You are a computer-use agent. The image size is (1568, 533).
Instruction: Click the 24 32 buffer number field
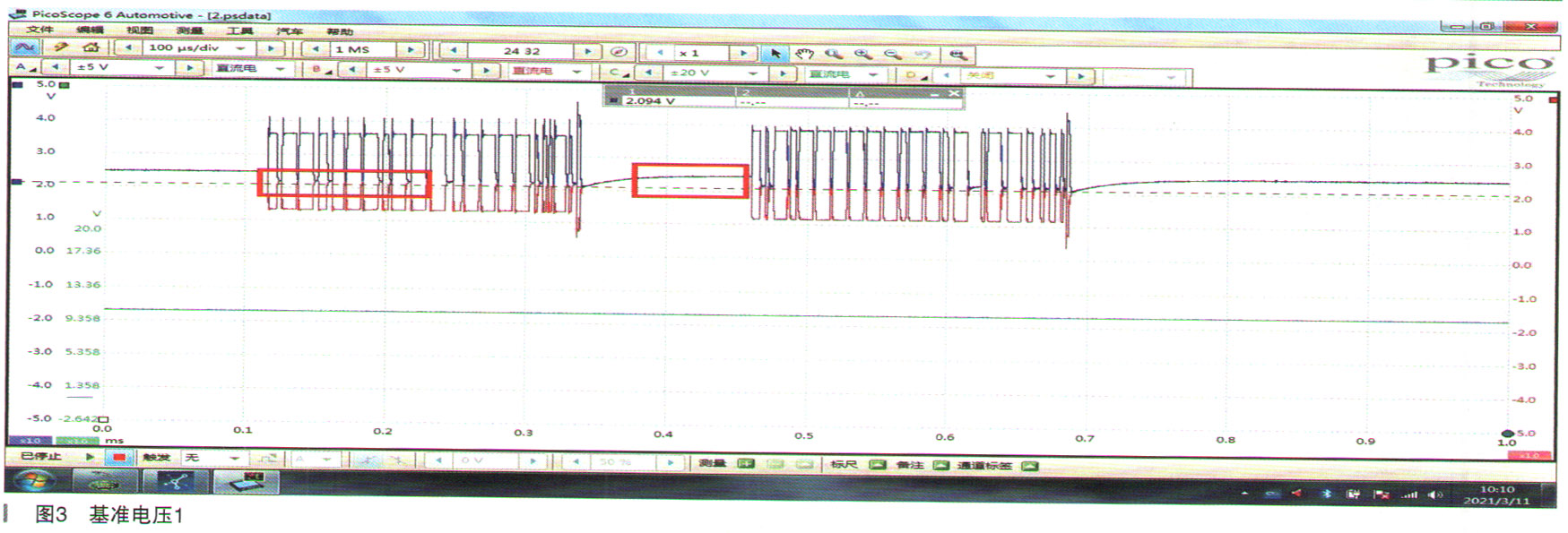click(521, 51)
